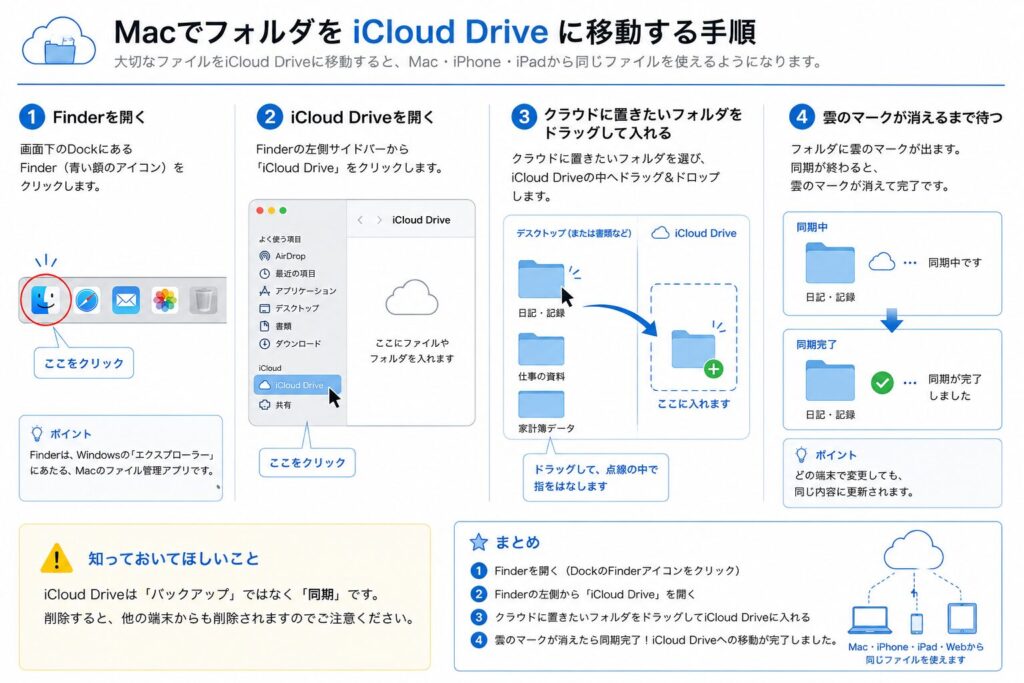Click the Mac・iPhone・iPad・Webから caption
The height and width of the screenshot is (683, 1024).
(916, 647)
